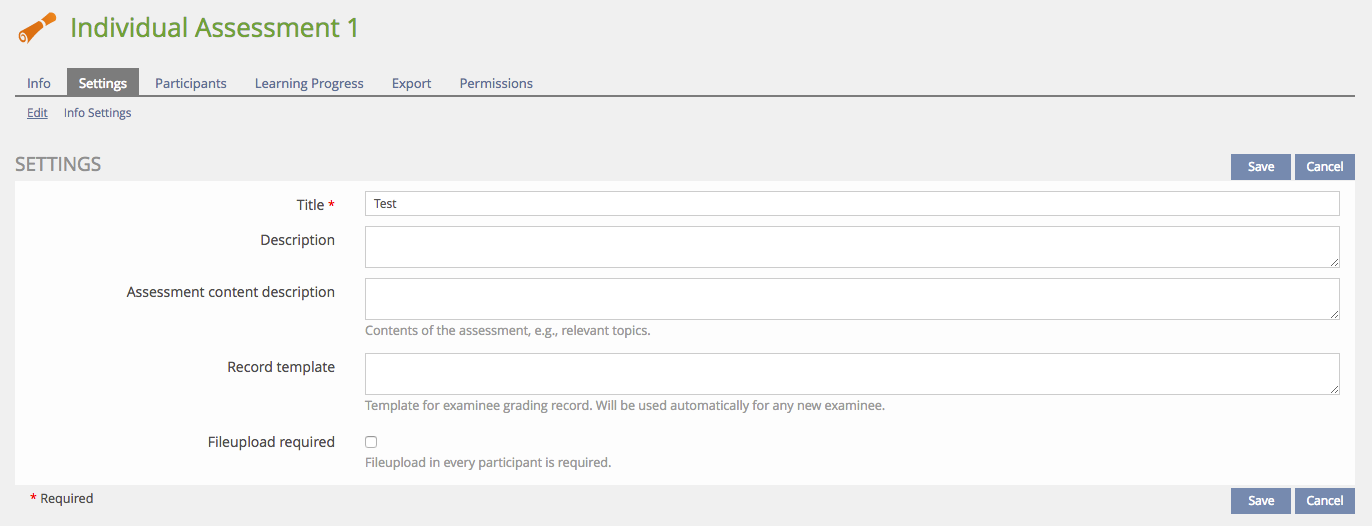Select the Settings tab
The image size is (1372, 526).
103,83
